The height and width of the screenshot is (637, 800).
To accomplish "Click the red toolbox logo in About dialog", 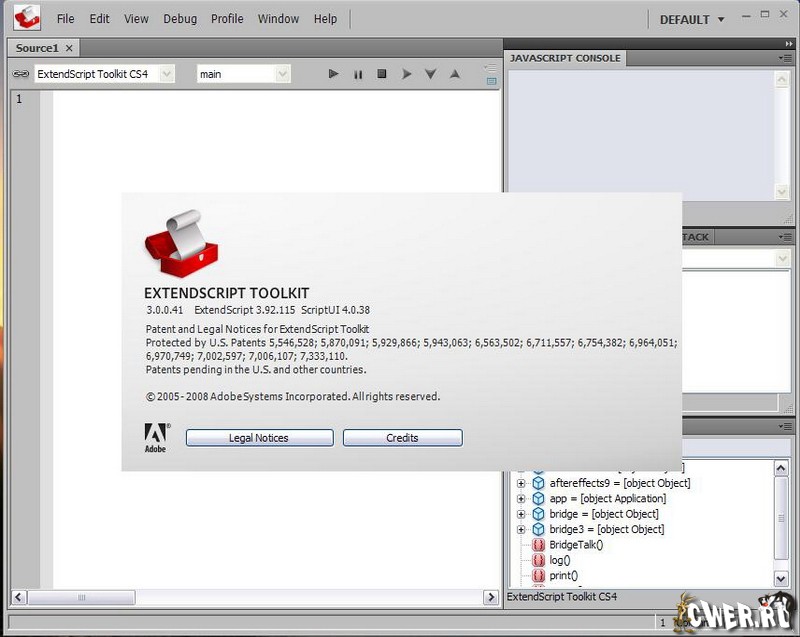I will [x=182, y=244].
